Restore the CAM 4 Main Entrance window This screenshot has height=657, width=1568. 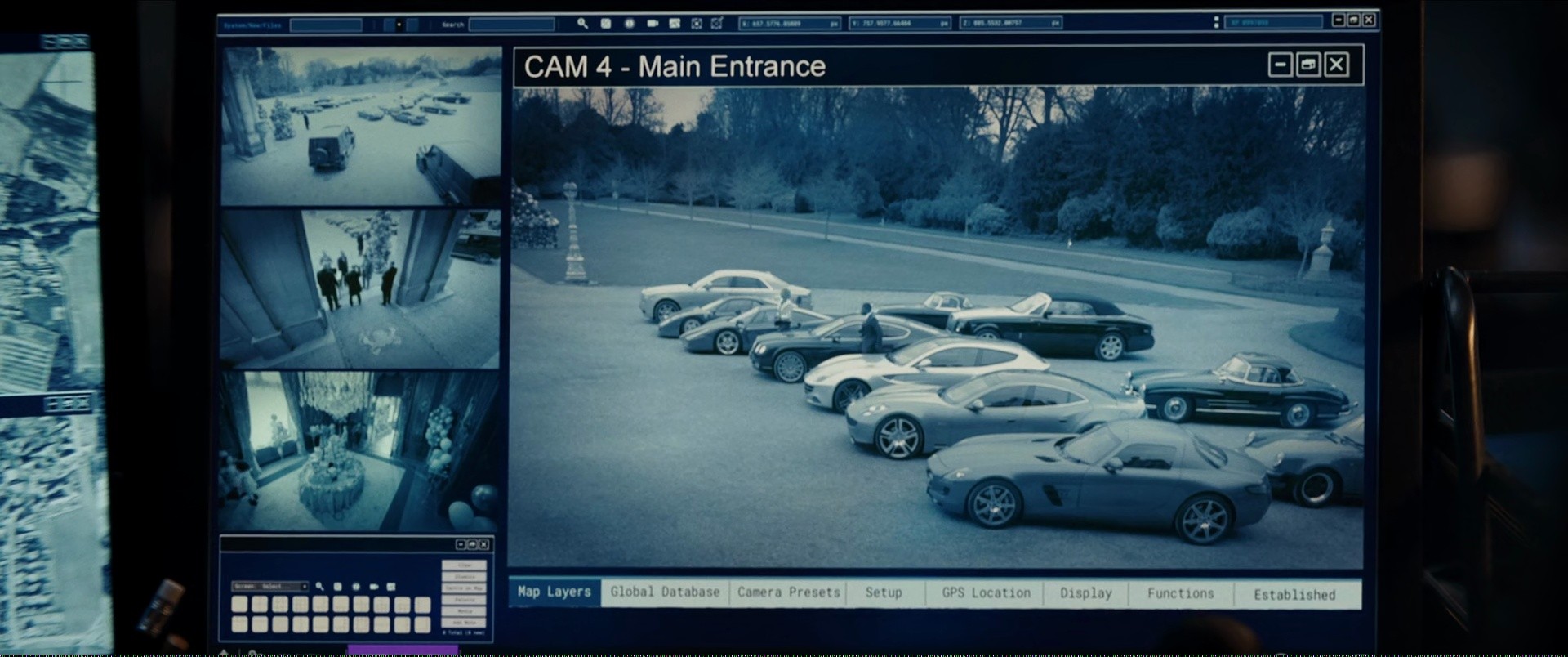click(x=1308, y=65)
